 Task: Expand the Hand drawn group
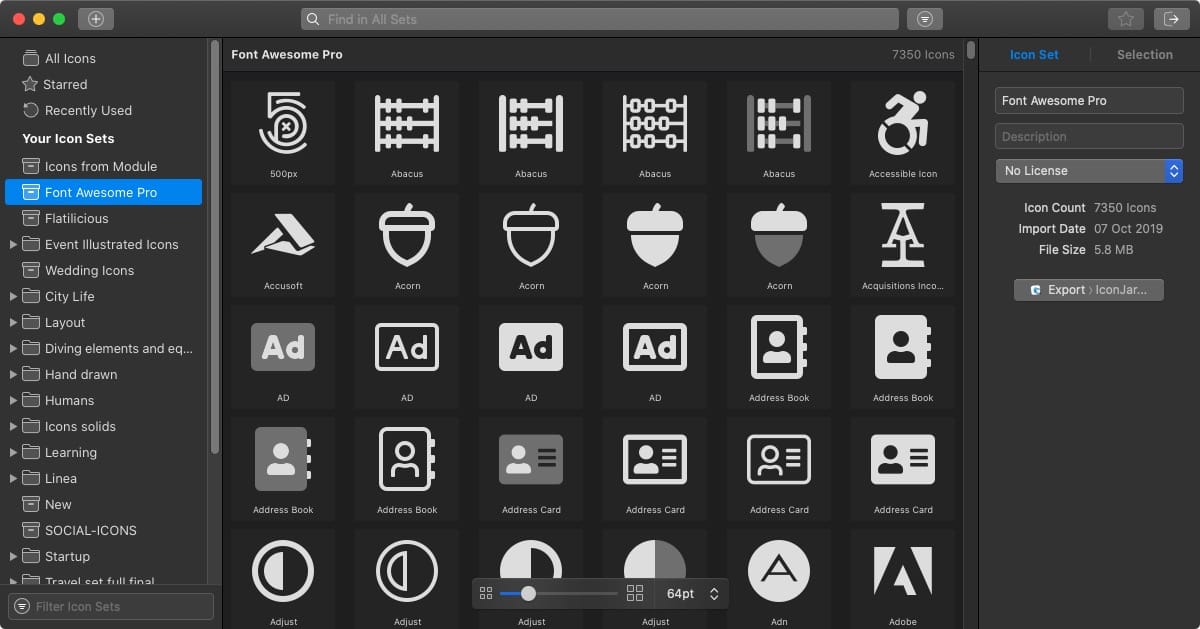point(12,374)
